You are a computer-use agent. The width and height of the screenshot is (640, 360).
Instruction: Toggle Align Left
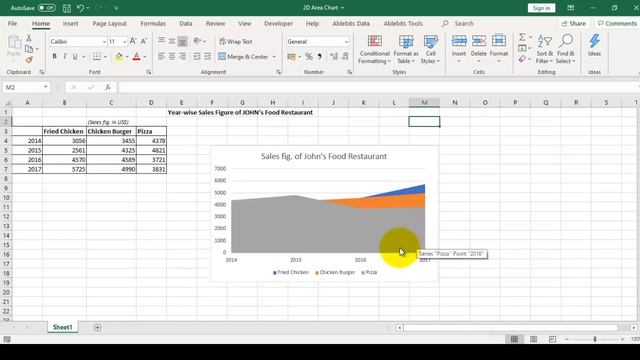click(162, 56)
